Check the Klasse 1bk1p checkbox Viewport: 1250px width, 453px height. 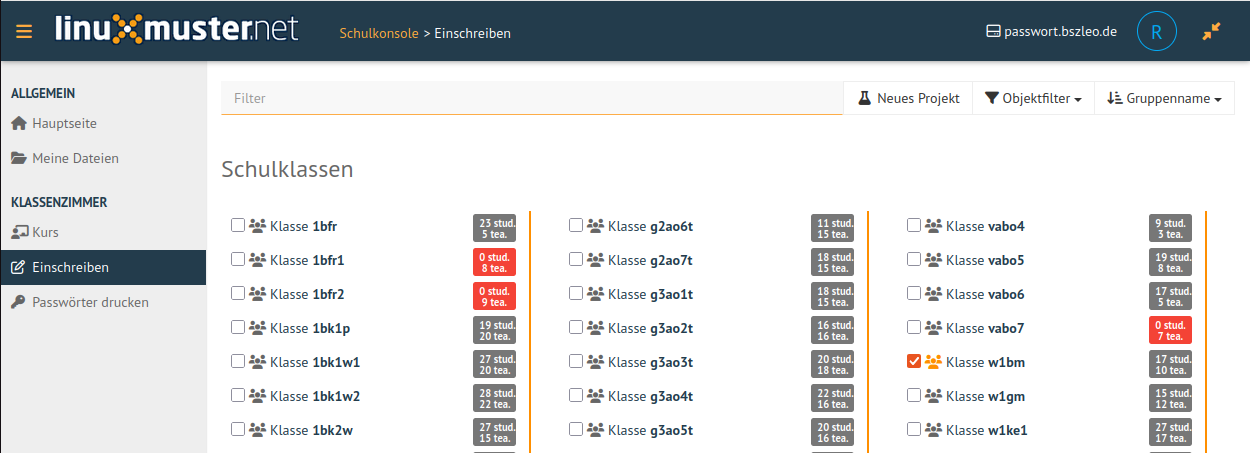(x=238, y=327)
